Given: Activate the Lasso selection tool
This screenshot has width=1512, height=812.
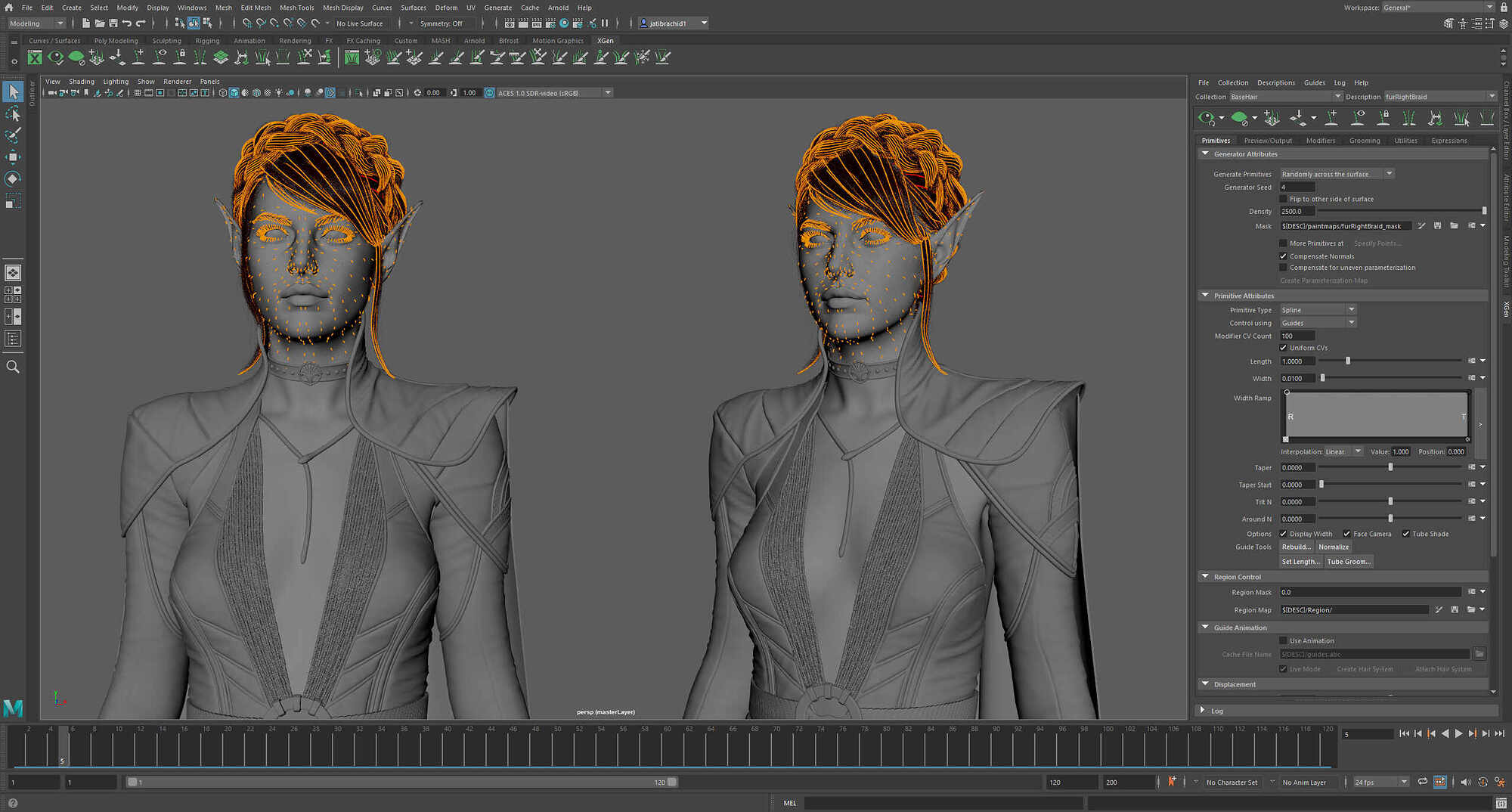Looking at the screenshot, I should [13, 114].
